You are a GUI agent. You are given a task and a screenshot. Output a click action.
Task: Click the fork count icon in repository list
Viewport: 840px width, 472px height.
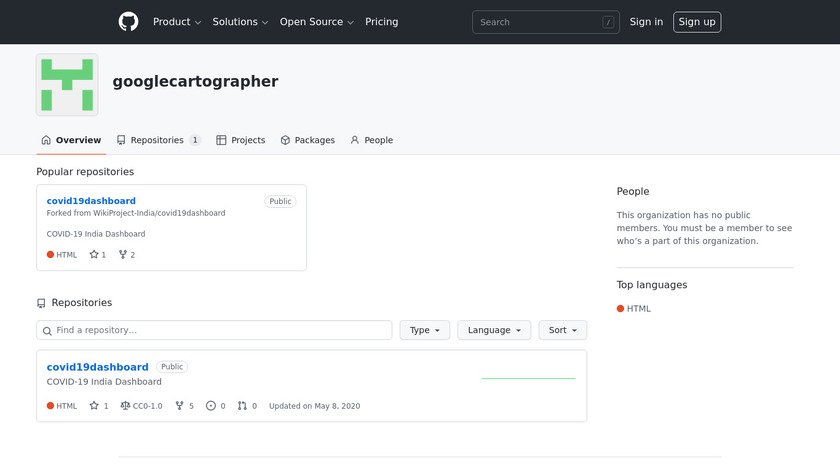(180, 406)
